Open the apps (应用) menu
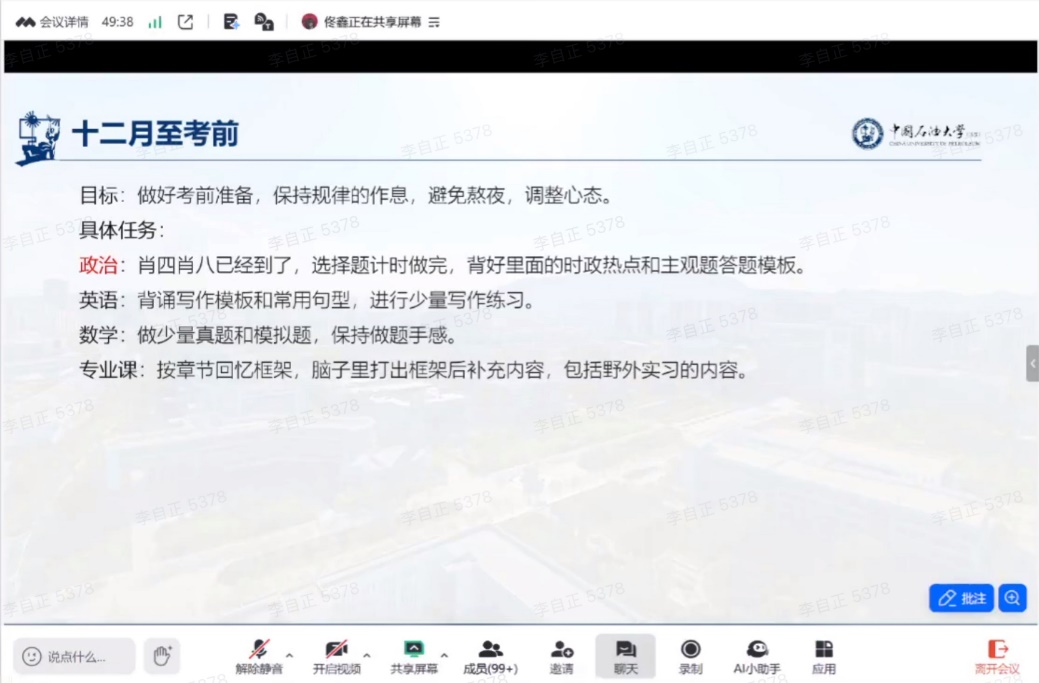The height and width of the screenshot is (683, 1039). [x=823, y=655]
